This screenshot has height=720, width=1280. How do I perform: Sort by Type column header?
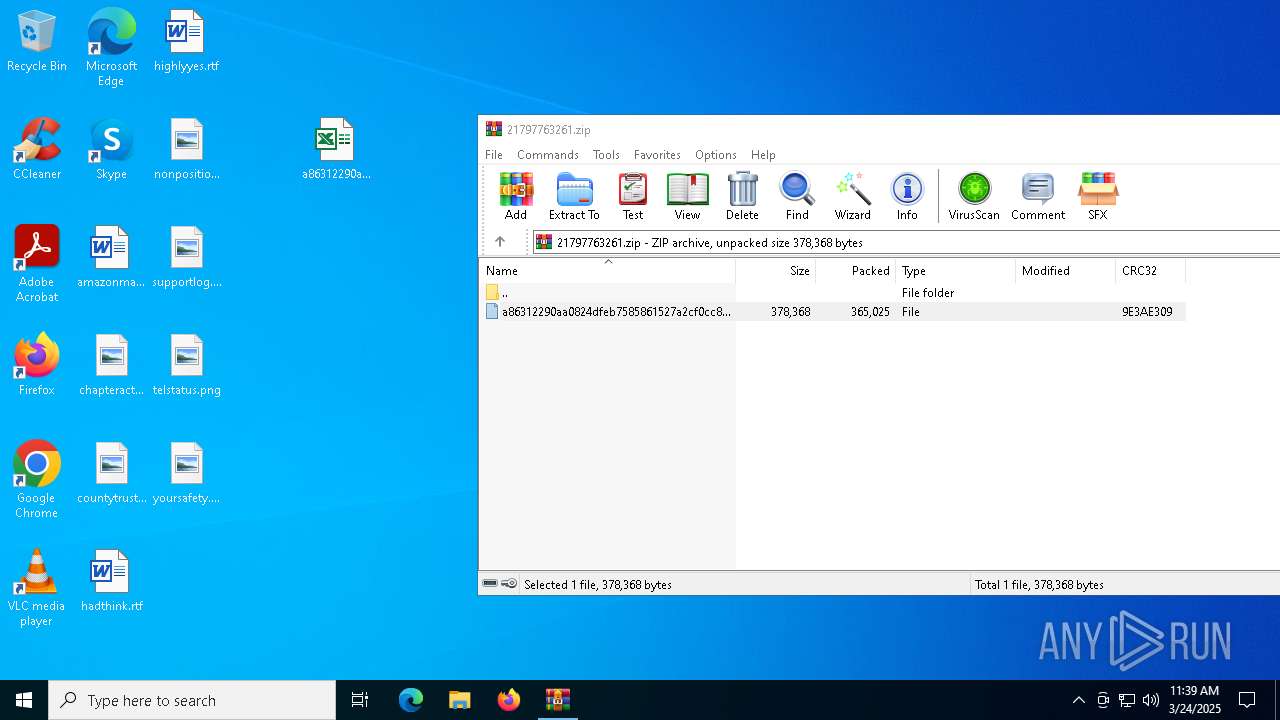(x=956, y=271)
